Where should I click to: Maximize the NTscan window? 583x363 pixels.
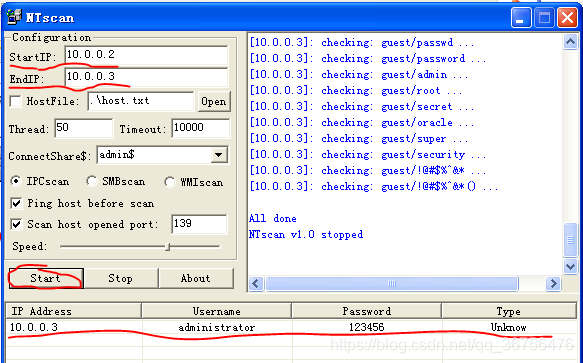click(x=544, y=17)
